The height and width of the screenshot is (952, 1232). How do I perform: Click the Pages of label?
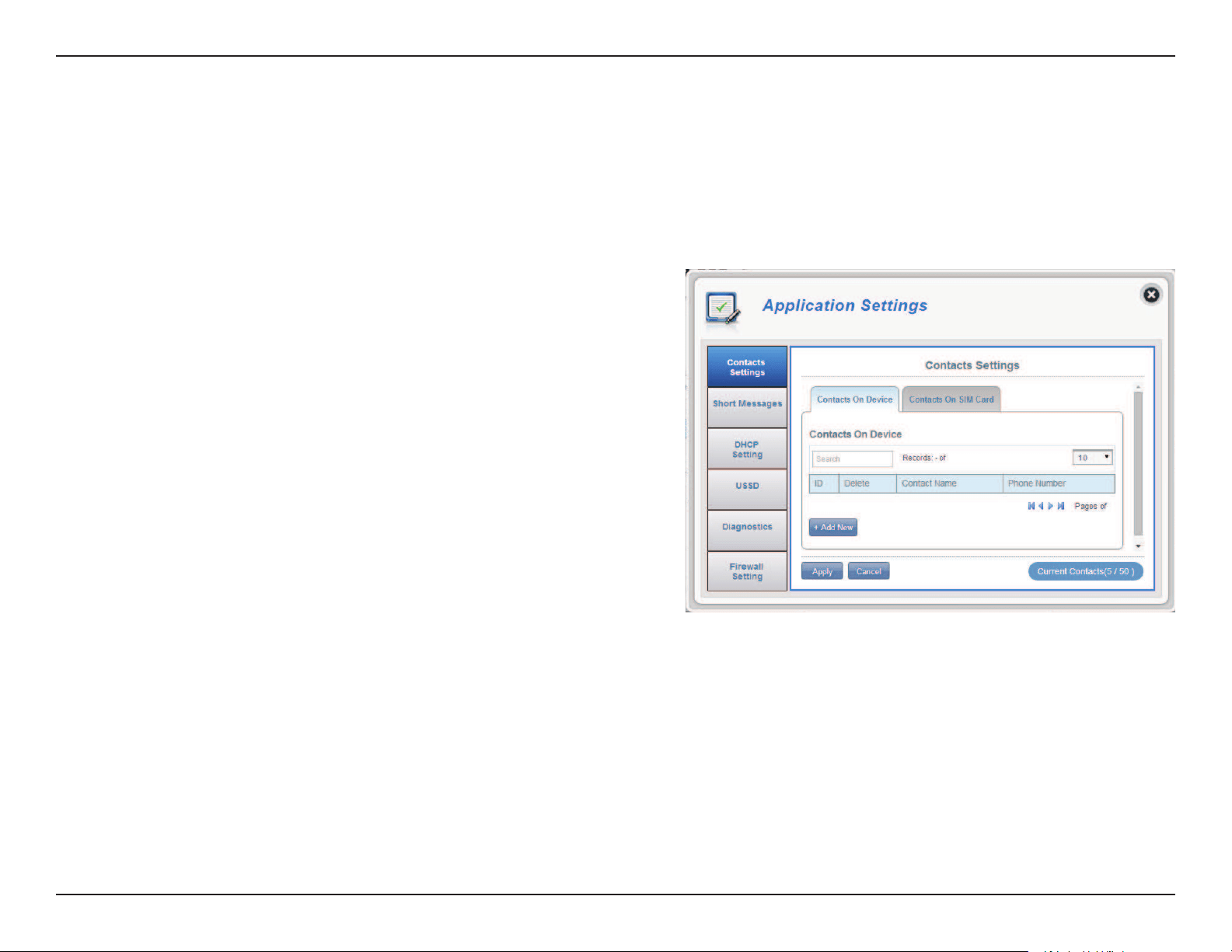(1091, 506)
